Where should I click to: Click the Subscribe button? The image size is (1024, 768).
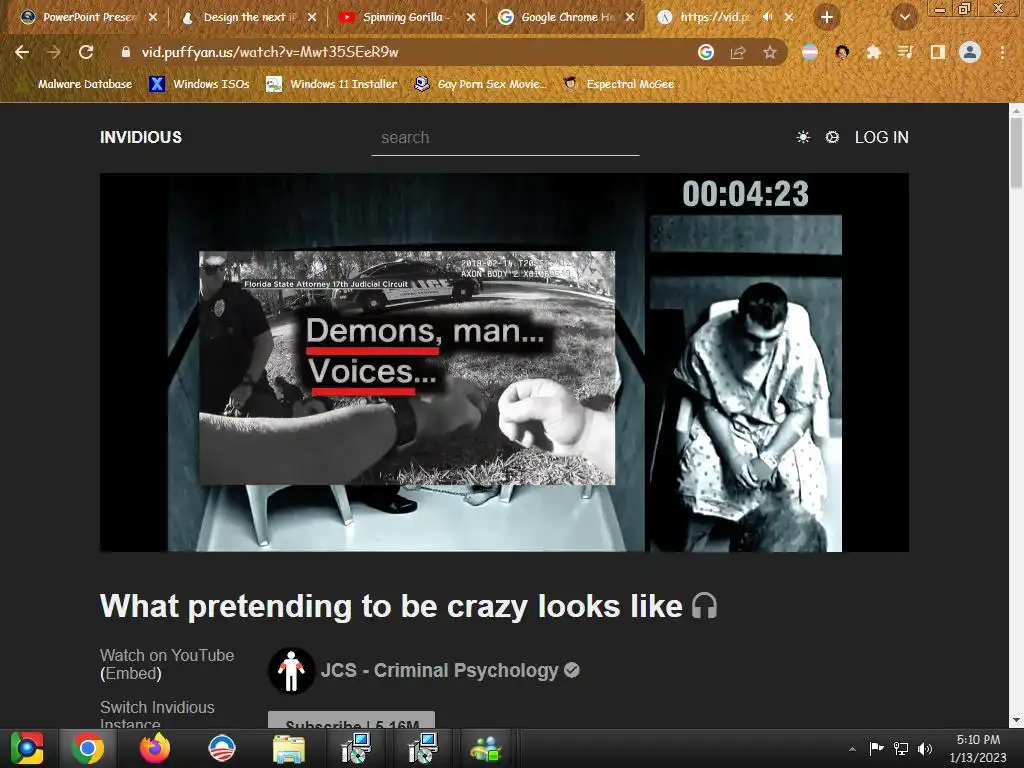coord(351,720)
